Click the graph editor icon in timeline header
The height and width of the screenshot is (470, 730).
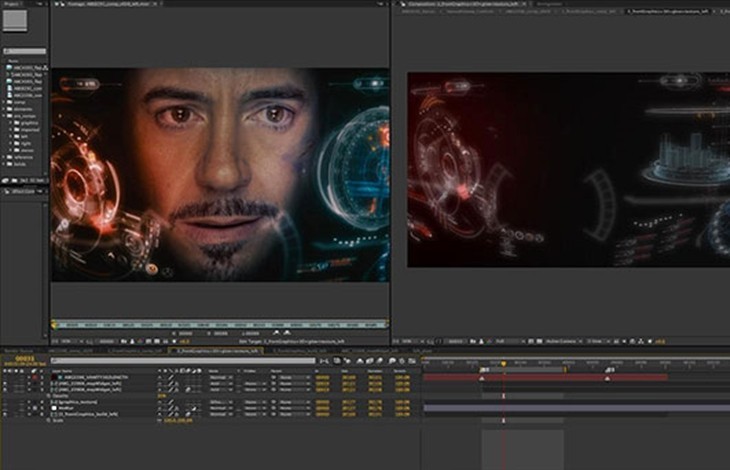pyautogui.click(x=412, y=361)
